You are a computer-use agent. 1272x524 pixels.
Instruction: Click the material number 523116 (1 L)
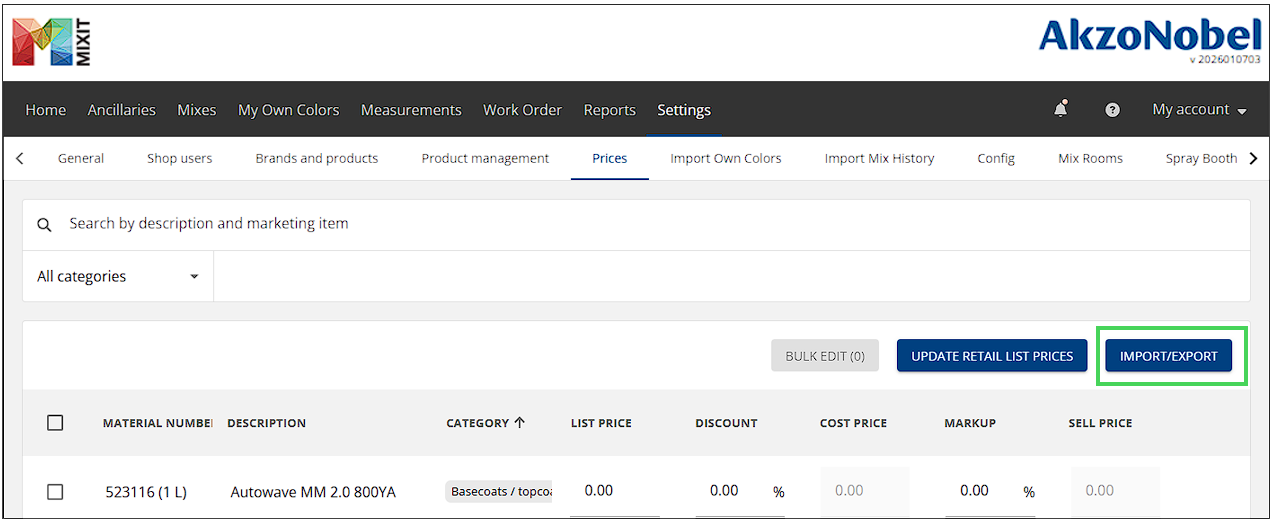pyautogui.click(x=146, y=492)
